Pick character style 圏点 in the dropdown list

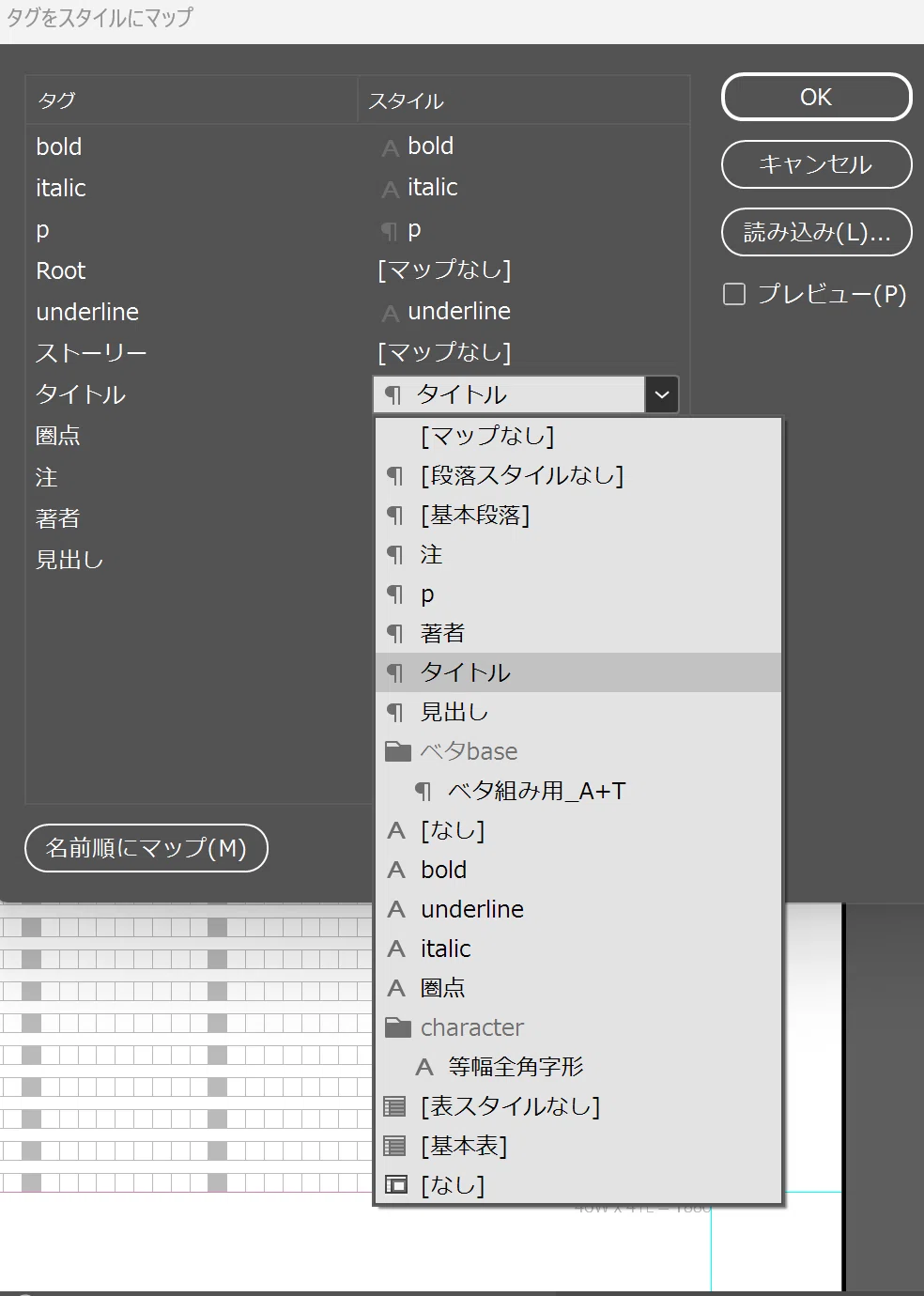(578, 988)
